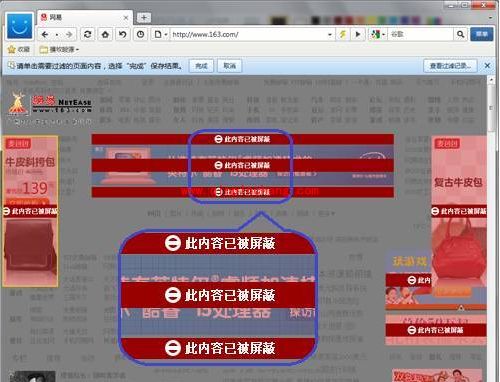
Task: Click the 牛皮斜挎包 left ad text
Action: tap(30, 162)
